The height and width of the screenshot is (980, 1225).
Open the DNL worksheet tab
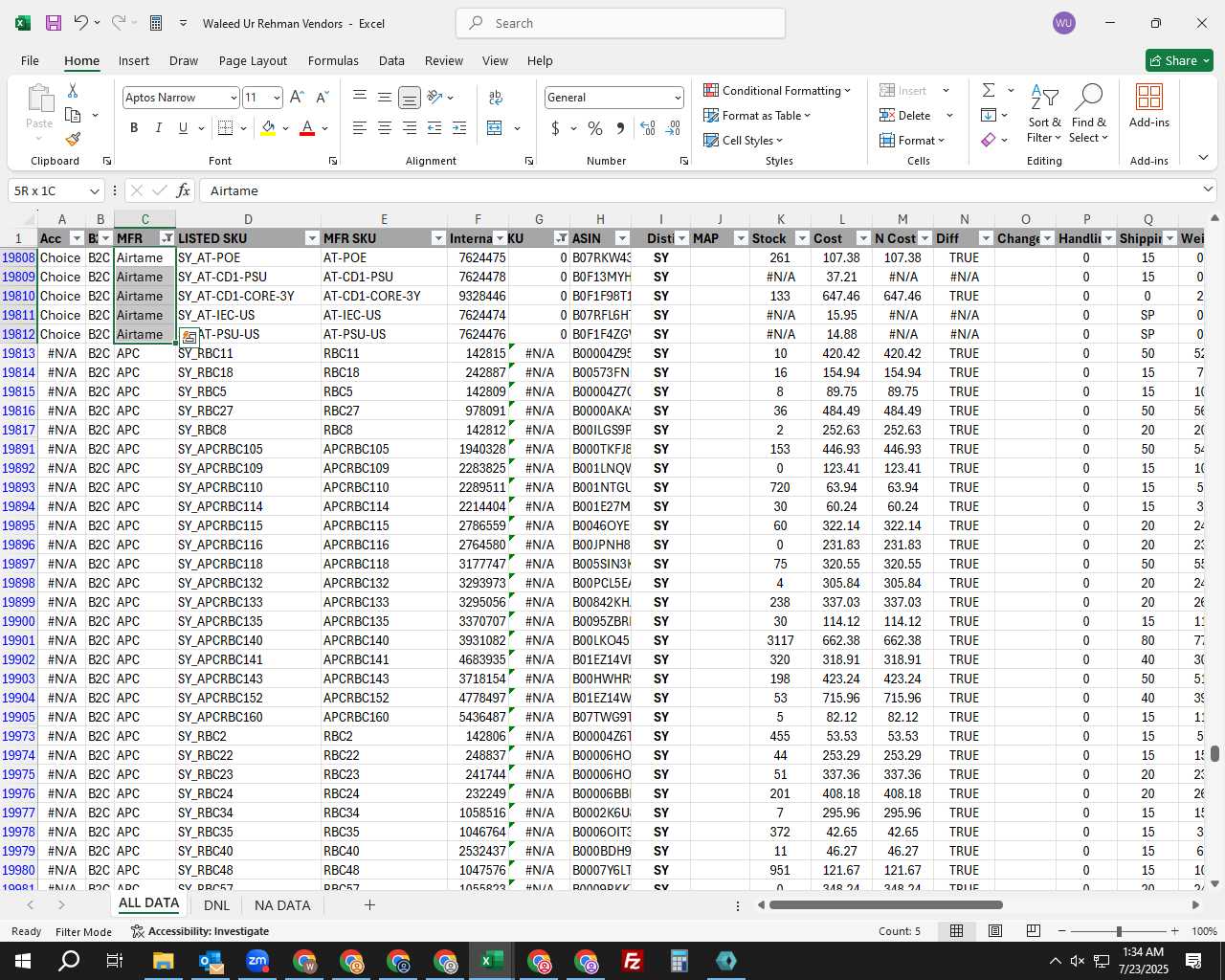(216, 904)
